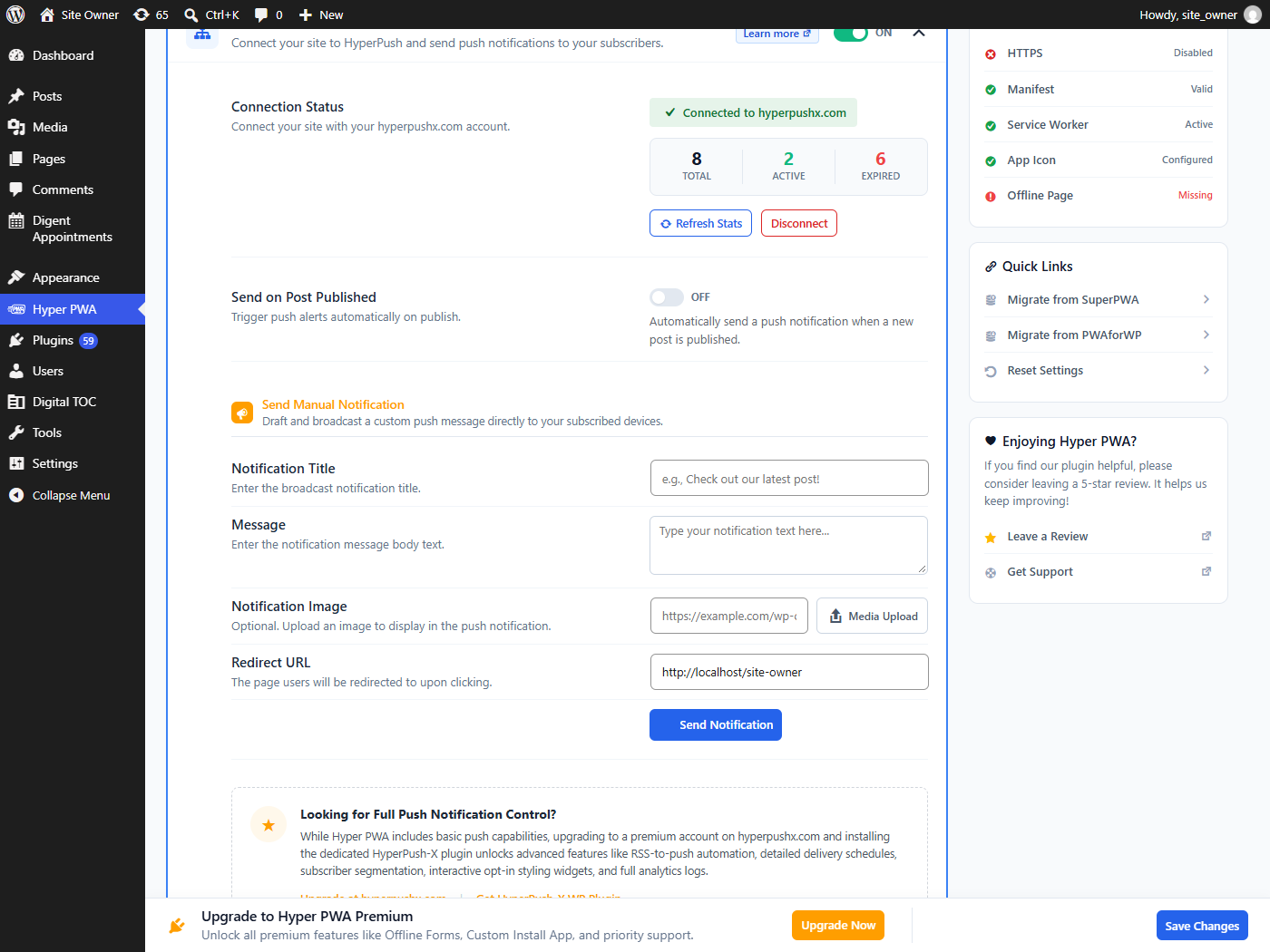Click the Dashboard gauge icon
The image size is (1270, 952).
coord(16,55)
